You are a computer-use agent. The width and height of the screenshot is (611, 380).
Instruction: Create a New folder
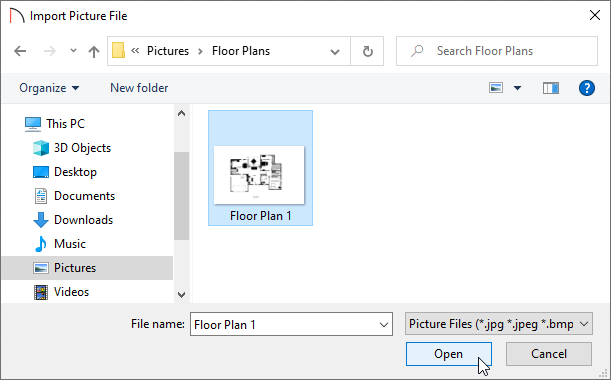(139, 88)
